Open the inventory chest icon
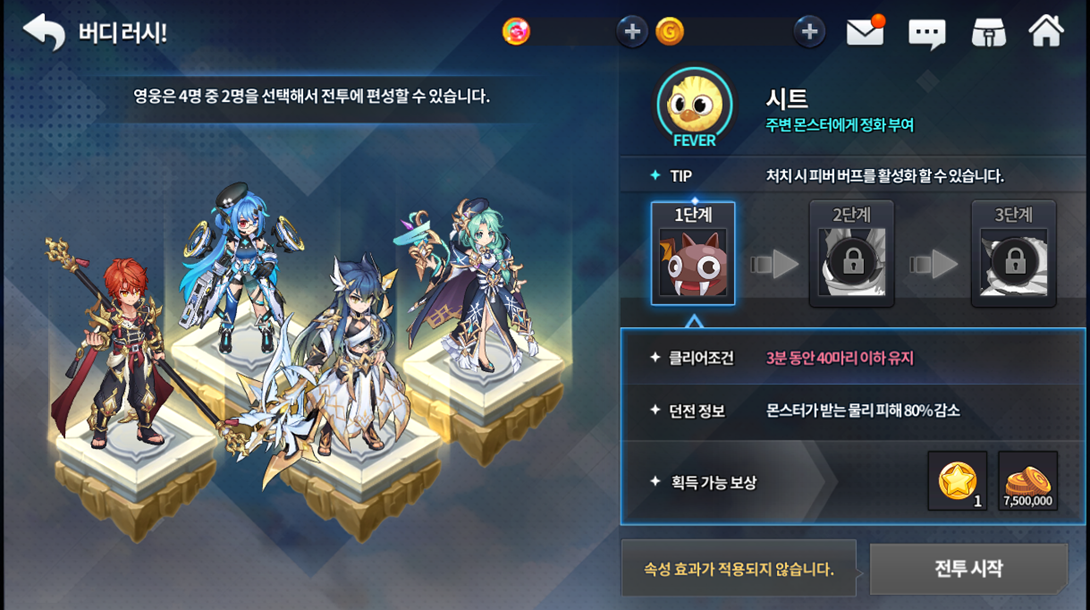The image size is (1090, 610). click(989, 32)
